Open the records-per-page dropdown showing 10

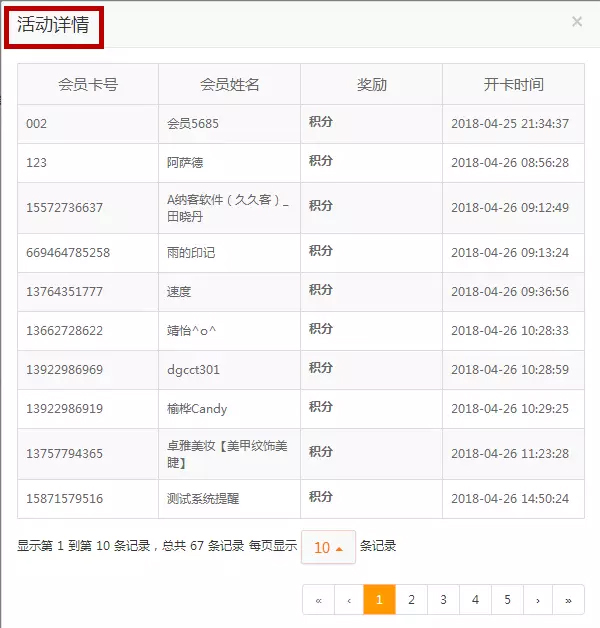coord(328,547)
